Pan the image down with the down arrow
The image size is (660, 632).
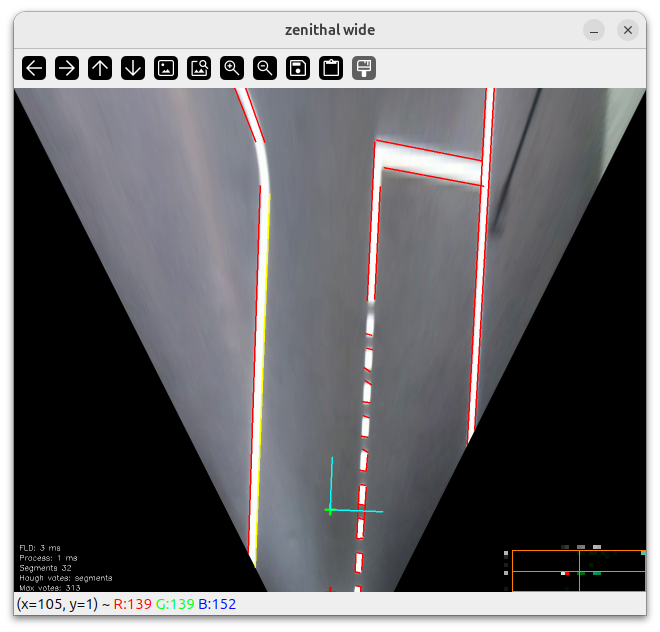point(133,68)
